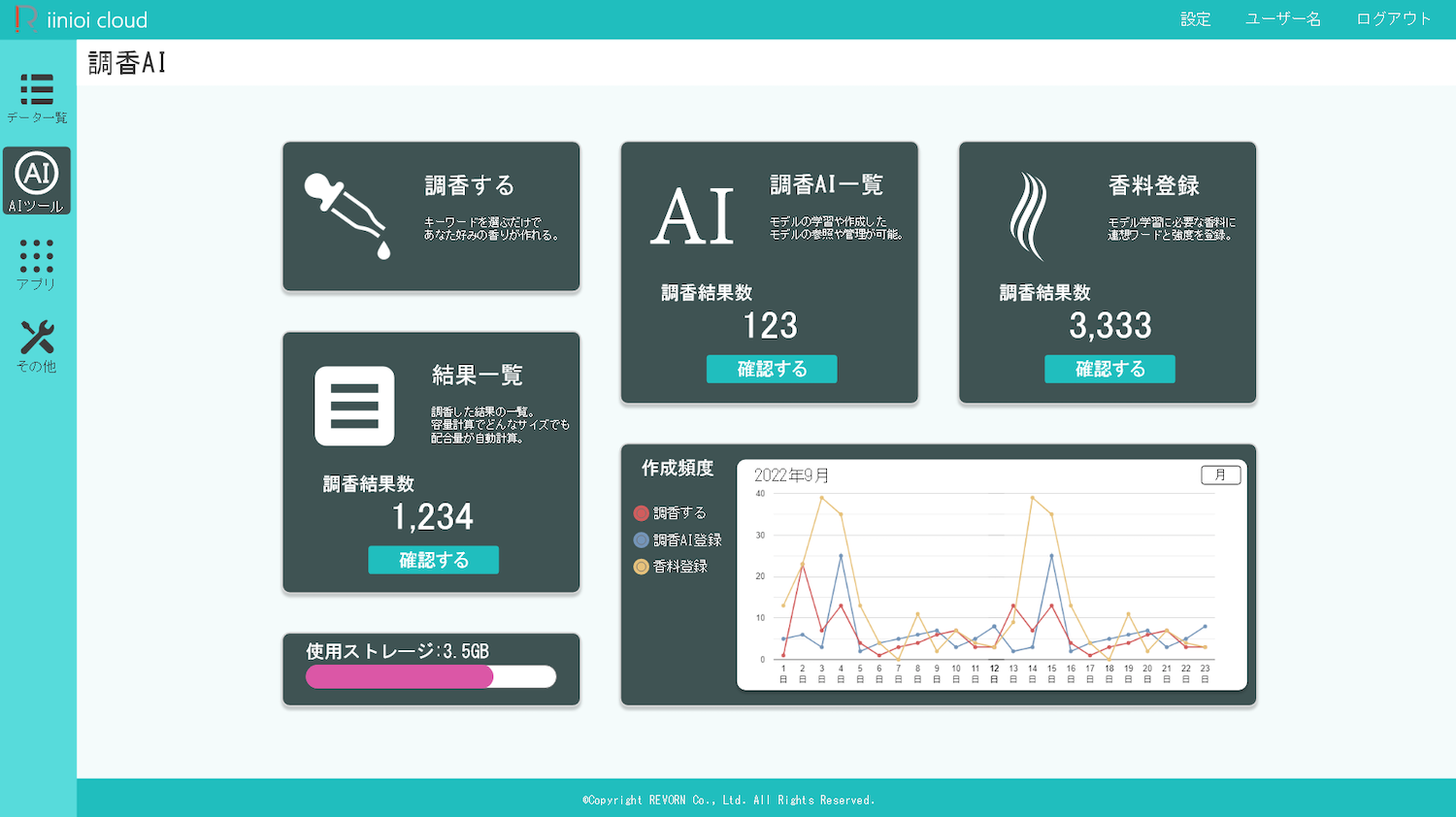Toggle the 調香する series in chart legend

(x=672, y=512)
